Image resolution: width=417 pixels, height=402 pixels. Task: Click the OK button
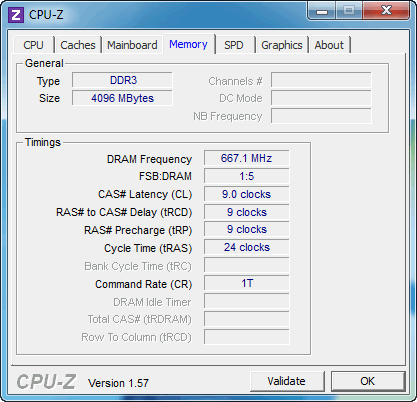(368, 381)
